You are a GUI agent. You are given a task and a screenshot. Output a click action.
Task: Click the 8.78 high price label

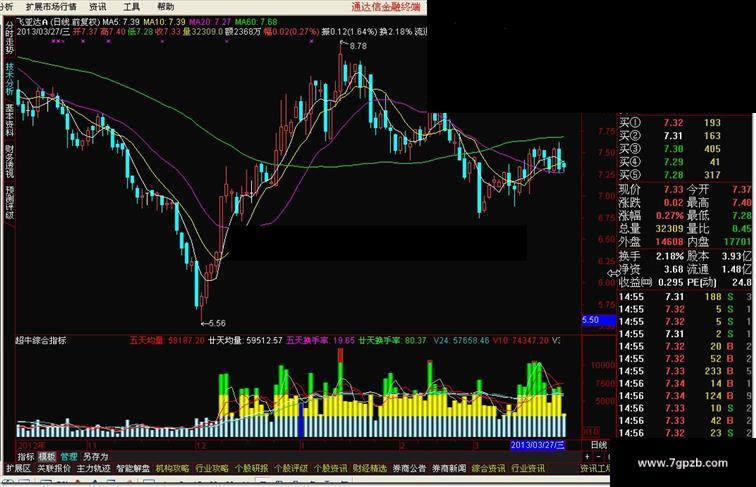pyautogui.click(x=358, y=46)
